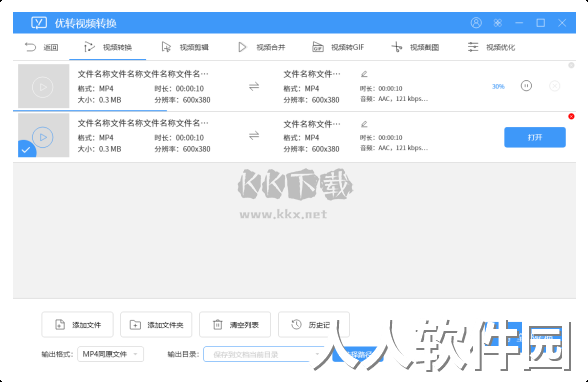
Task: Go back with the 返回 arrow
Action: 41,47
